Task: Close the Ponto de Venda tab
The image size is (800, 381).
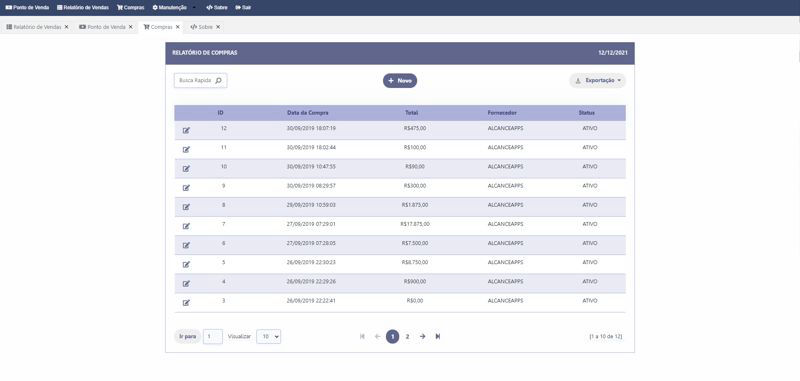Action: [x=131, y=27]
